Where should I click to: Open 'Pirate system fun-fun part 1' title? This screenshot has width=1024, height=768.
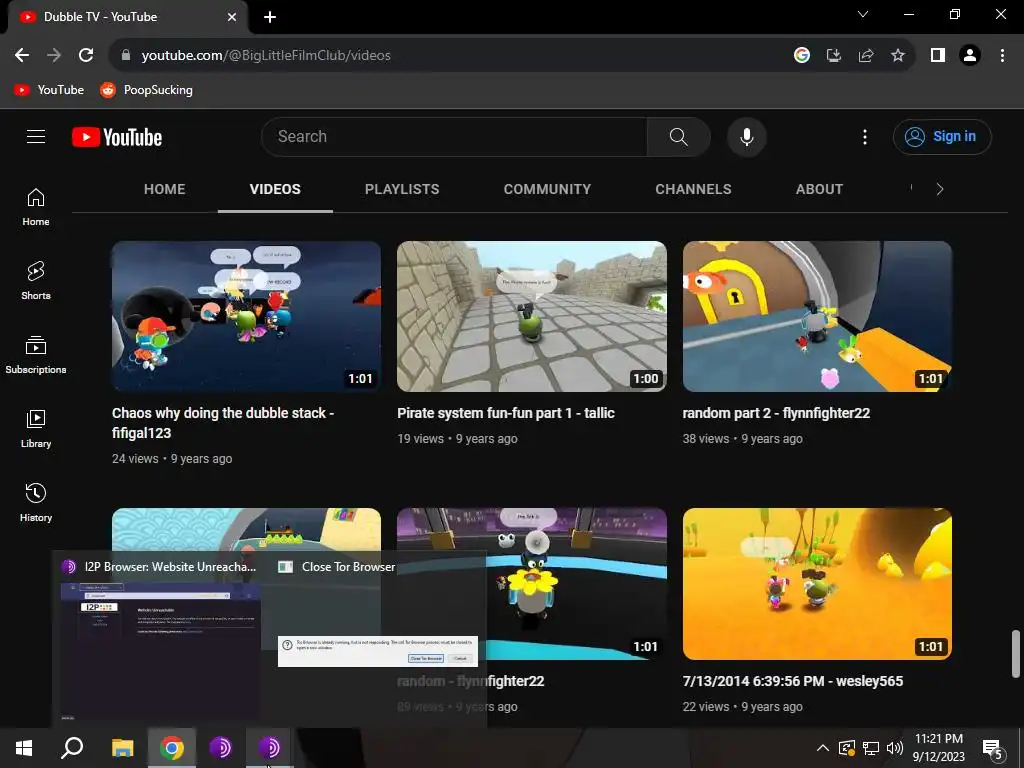[x=505, y=413]
